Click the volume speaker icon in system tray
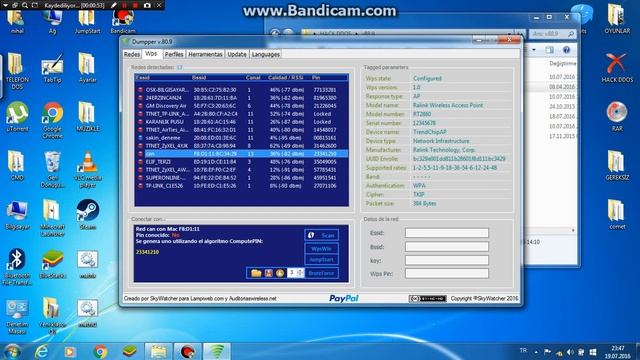 570,352
